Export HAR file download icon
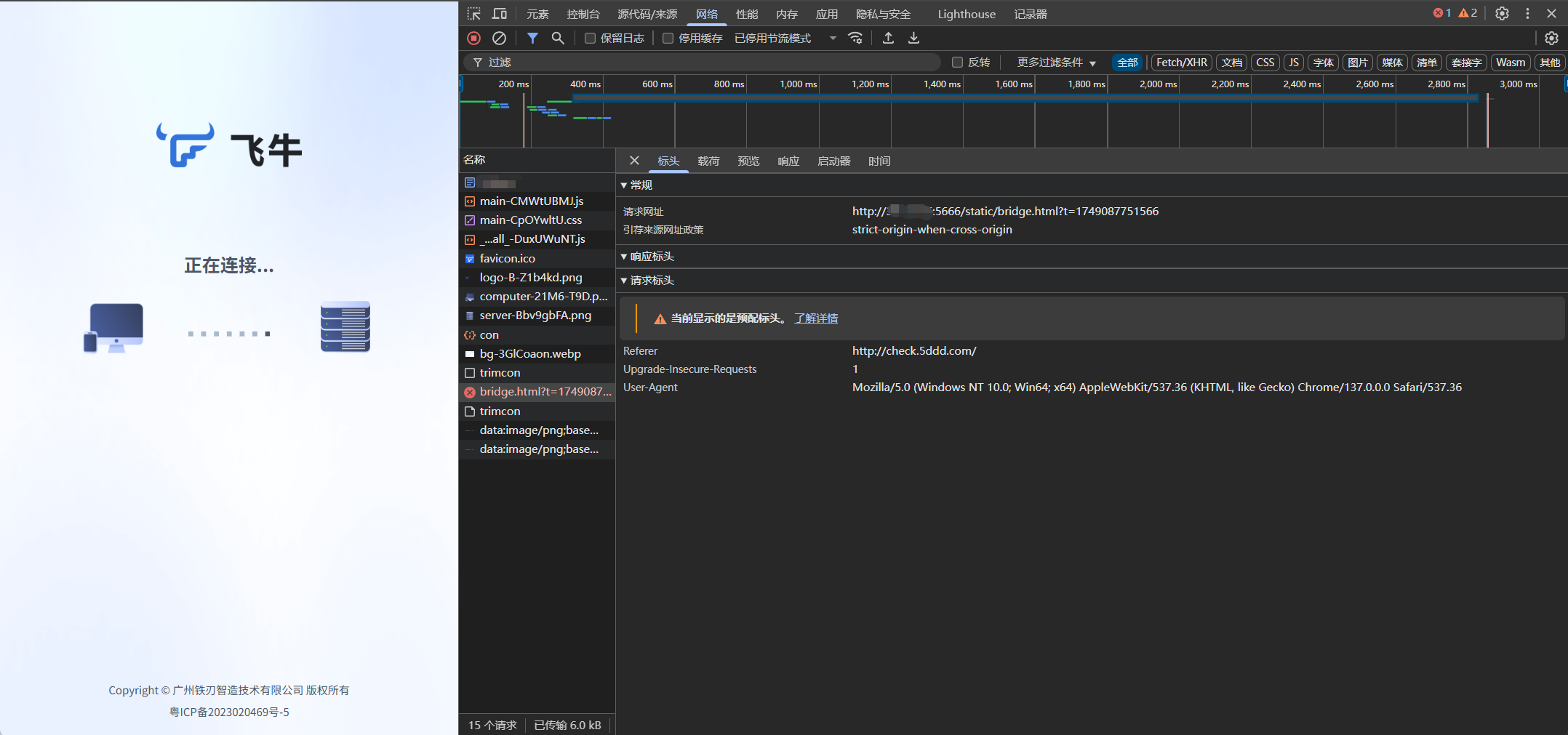Screen dimensions: 1568x735 [913, 38]
